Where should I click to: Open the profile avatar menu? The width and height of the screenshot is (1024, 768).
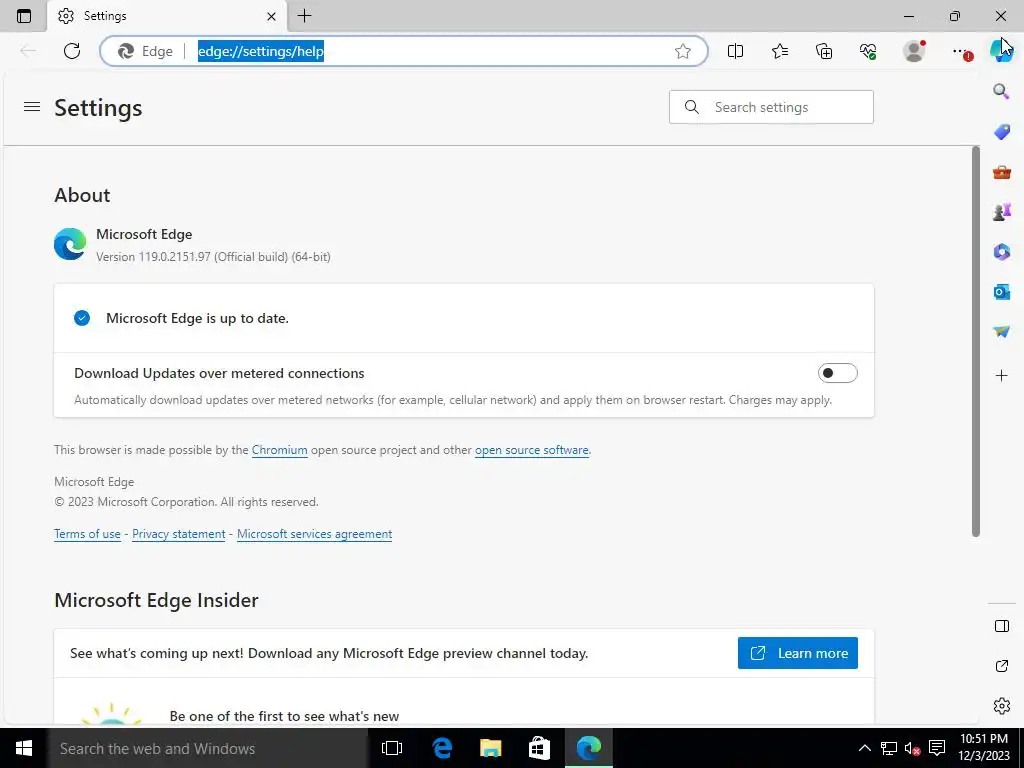(x=914, y=51)
